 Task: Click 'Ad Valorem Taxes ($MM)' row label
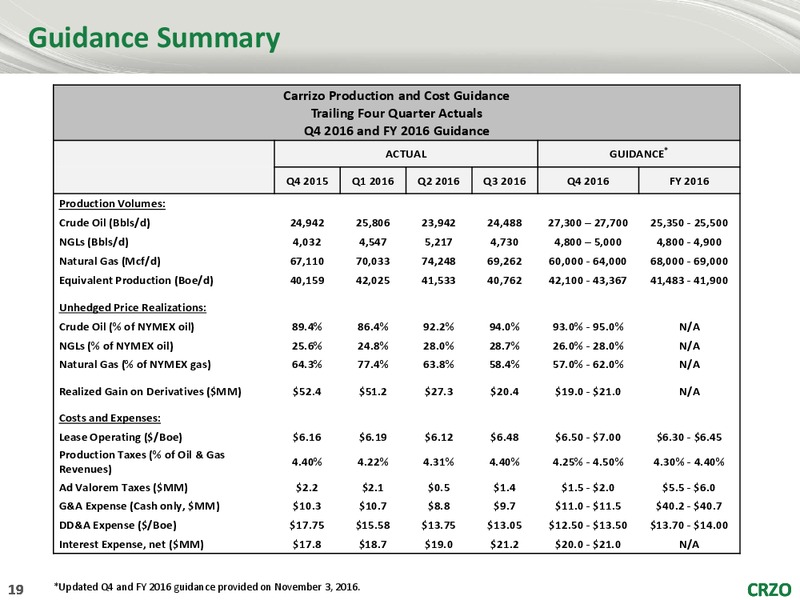point(123,488)
